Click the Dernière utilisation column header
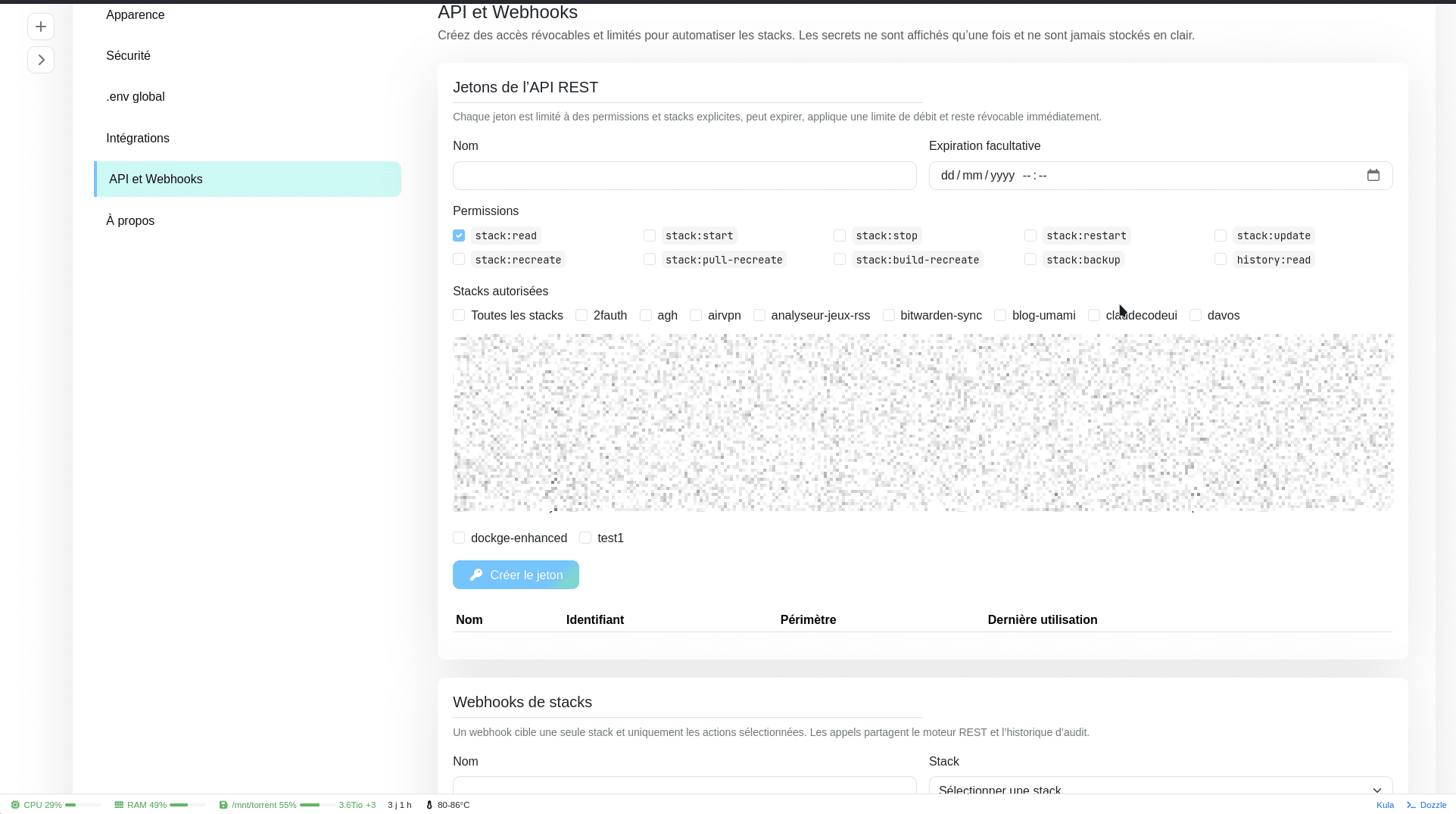This screenshot has width=1456, height=814. click(x=1043, y=619)
